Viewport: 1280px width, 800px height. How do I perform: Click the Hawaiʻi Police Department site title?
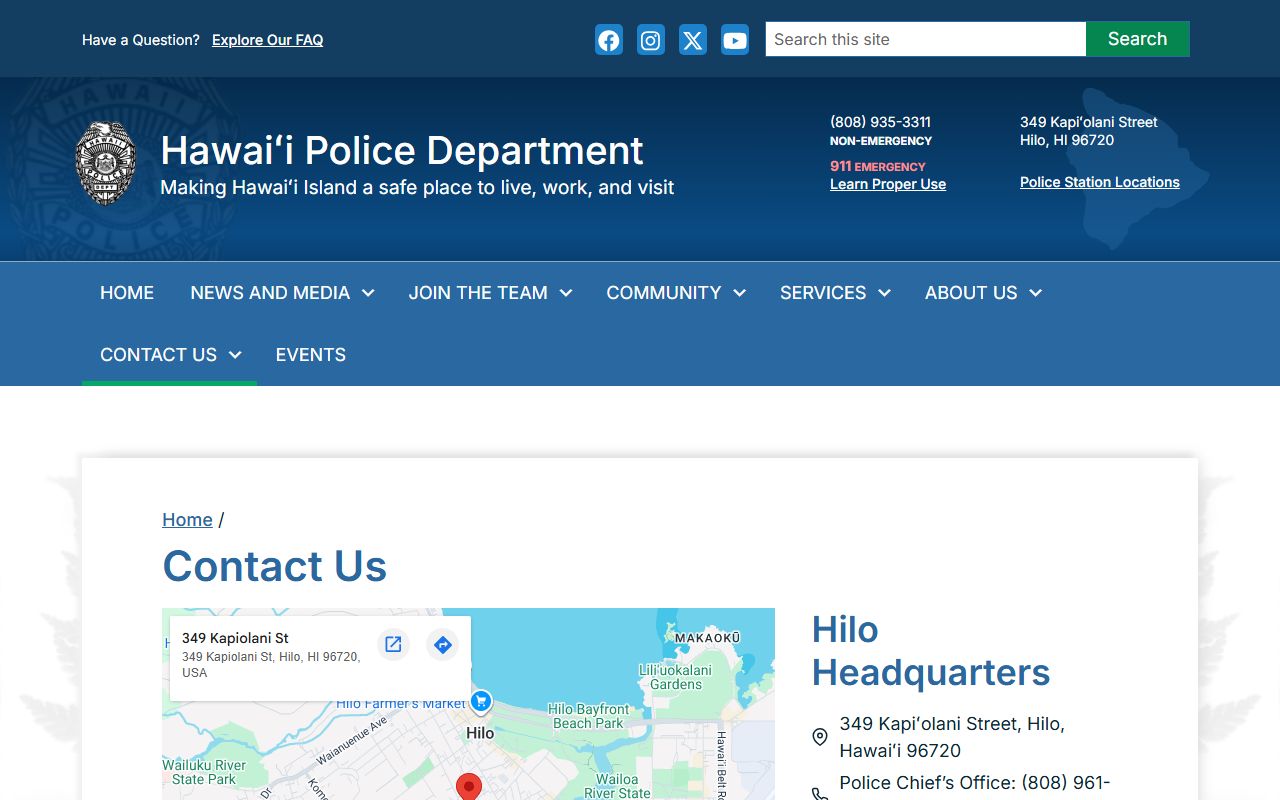(402, 151)
